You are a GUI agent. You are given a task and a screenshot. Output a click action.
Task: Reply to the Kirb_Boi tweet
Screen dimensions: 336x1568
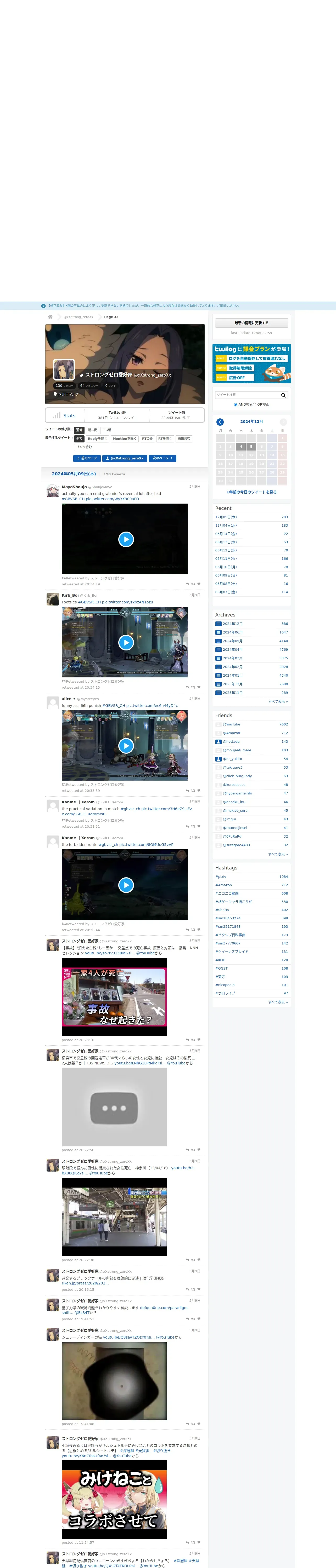coord(187,687)
